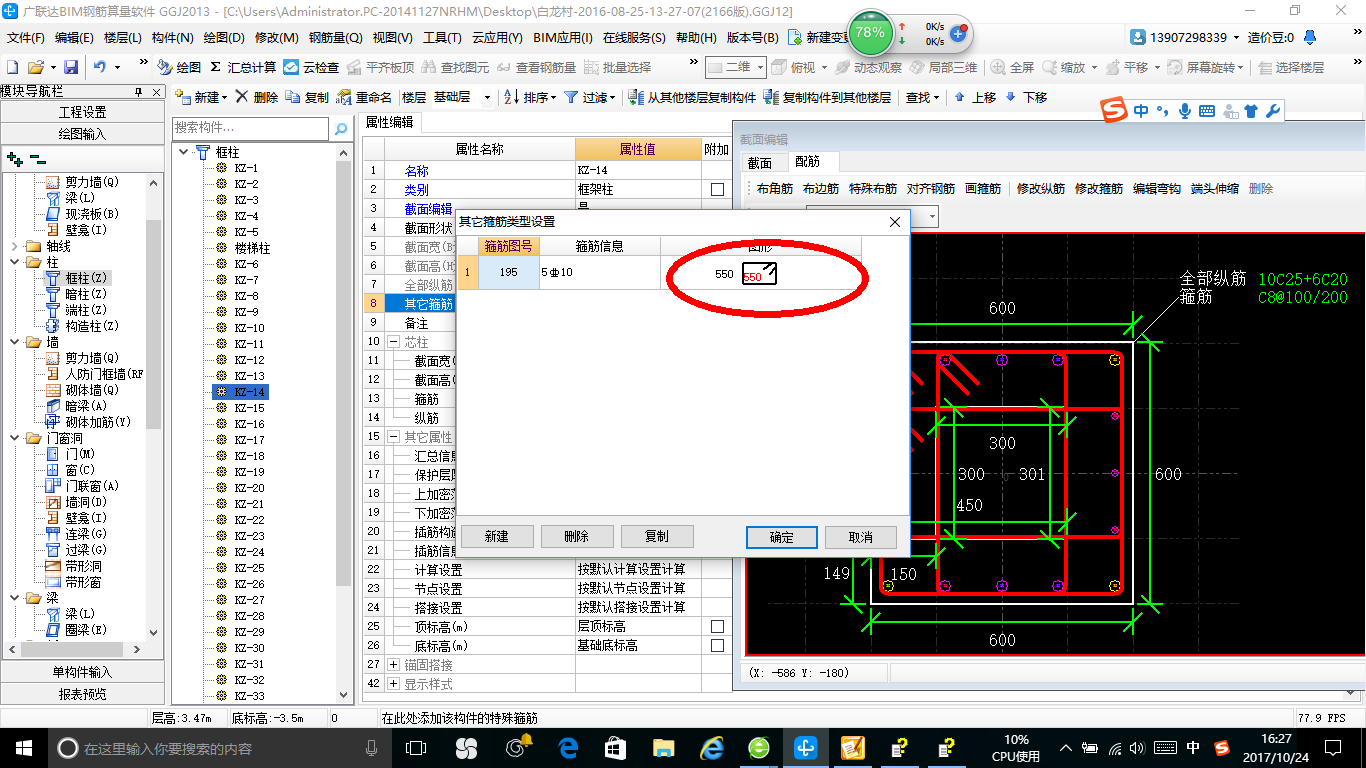Image resolution: width=1366 pixels, height=768 pixels.
Task: Collapse the 芯柱 property group
Action: pos(393,341)
